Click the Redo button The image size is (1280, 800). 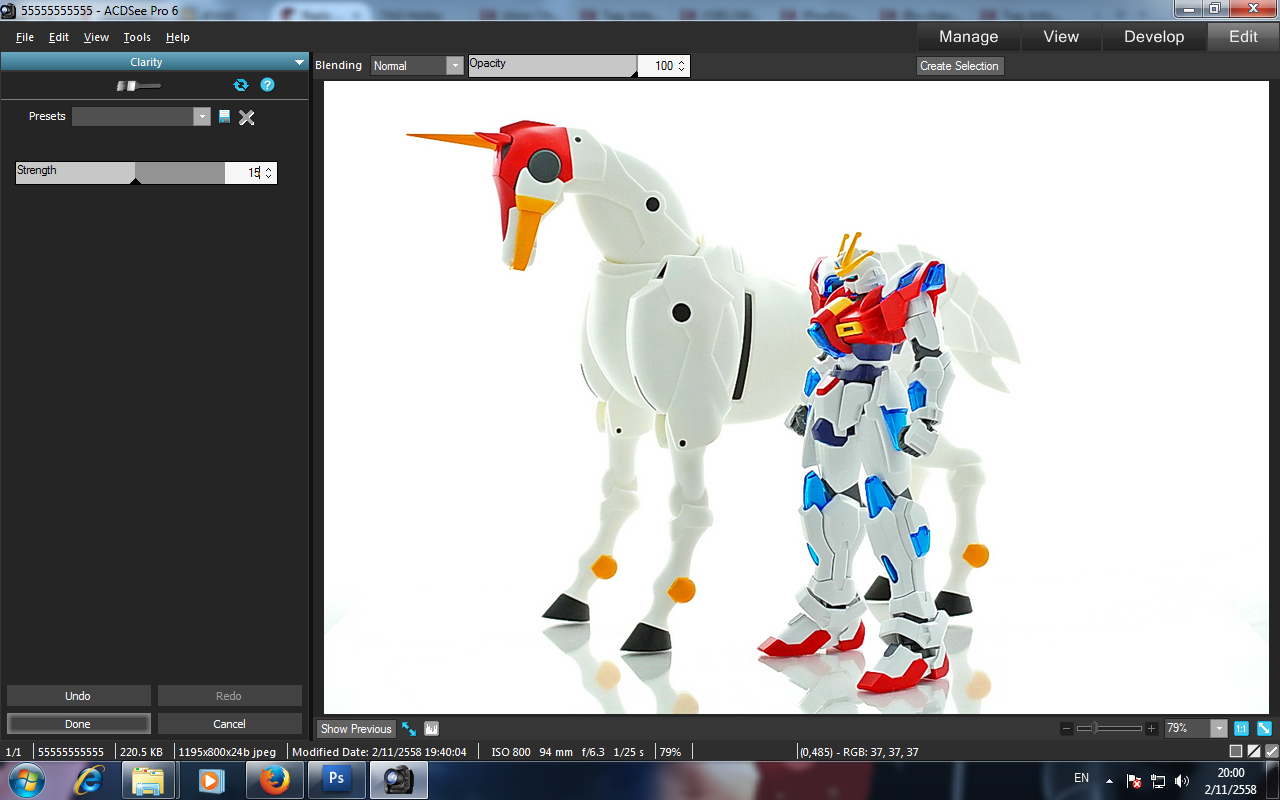pyautogui.click(x=229, y=696)
